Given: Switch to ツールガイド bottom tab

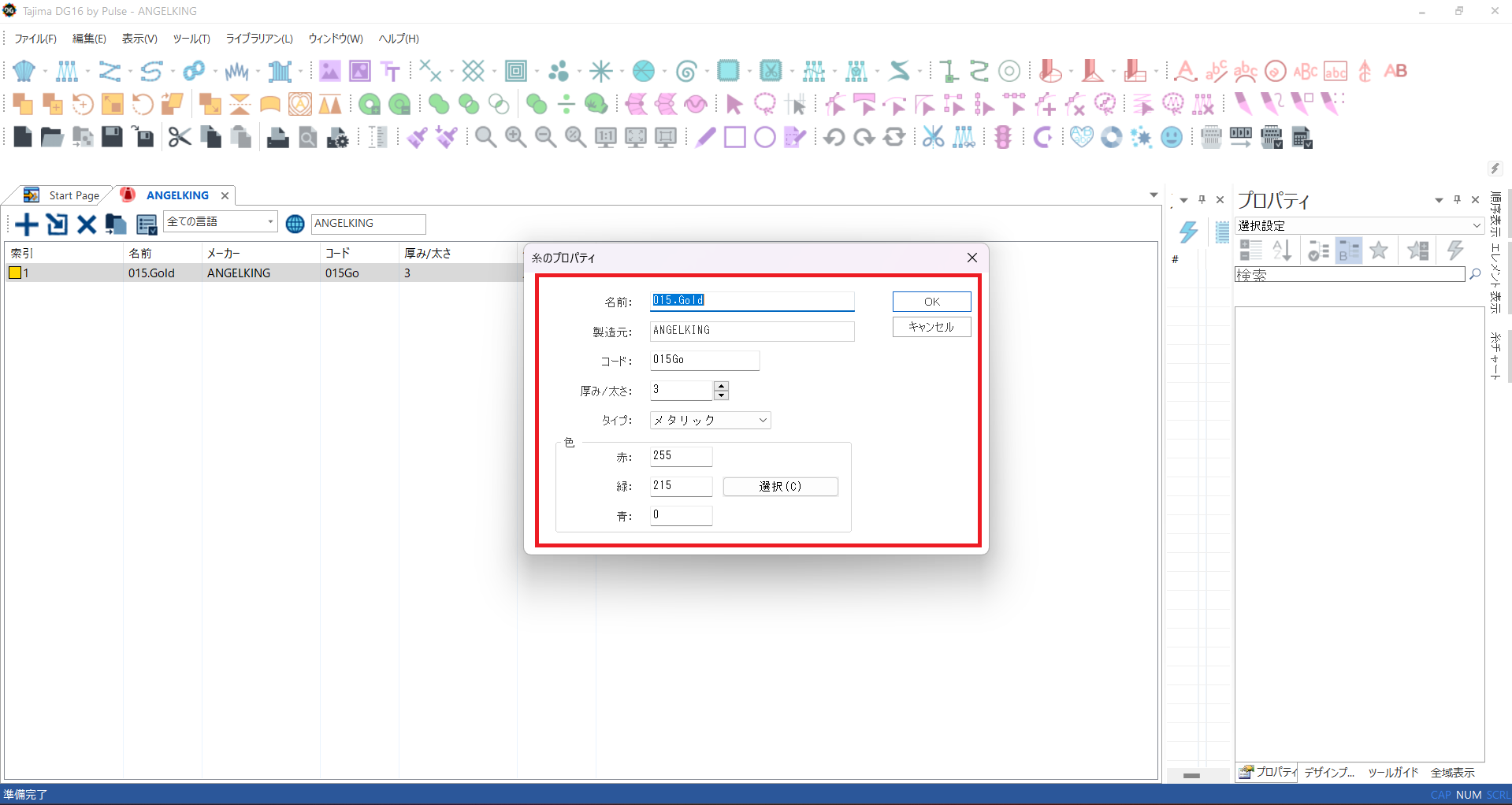Looking at the screenshot, I should [1392, 773].
